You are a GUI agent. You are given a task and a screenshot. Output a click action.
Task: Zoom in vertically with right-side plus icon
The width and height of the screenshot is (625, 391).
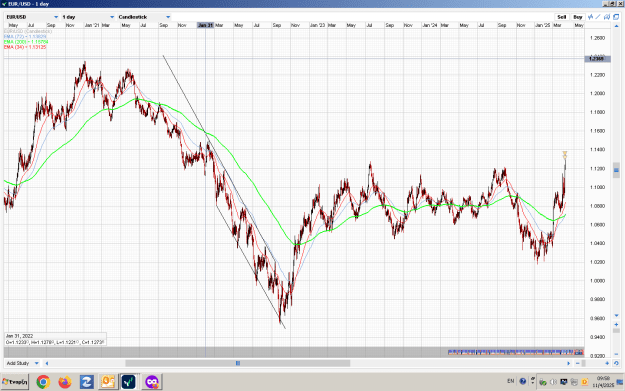[616, 324]
